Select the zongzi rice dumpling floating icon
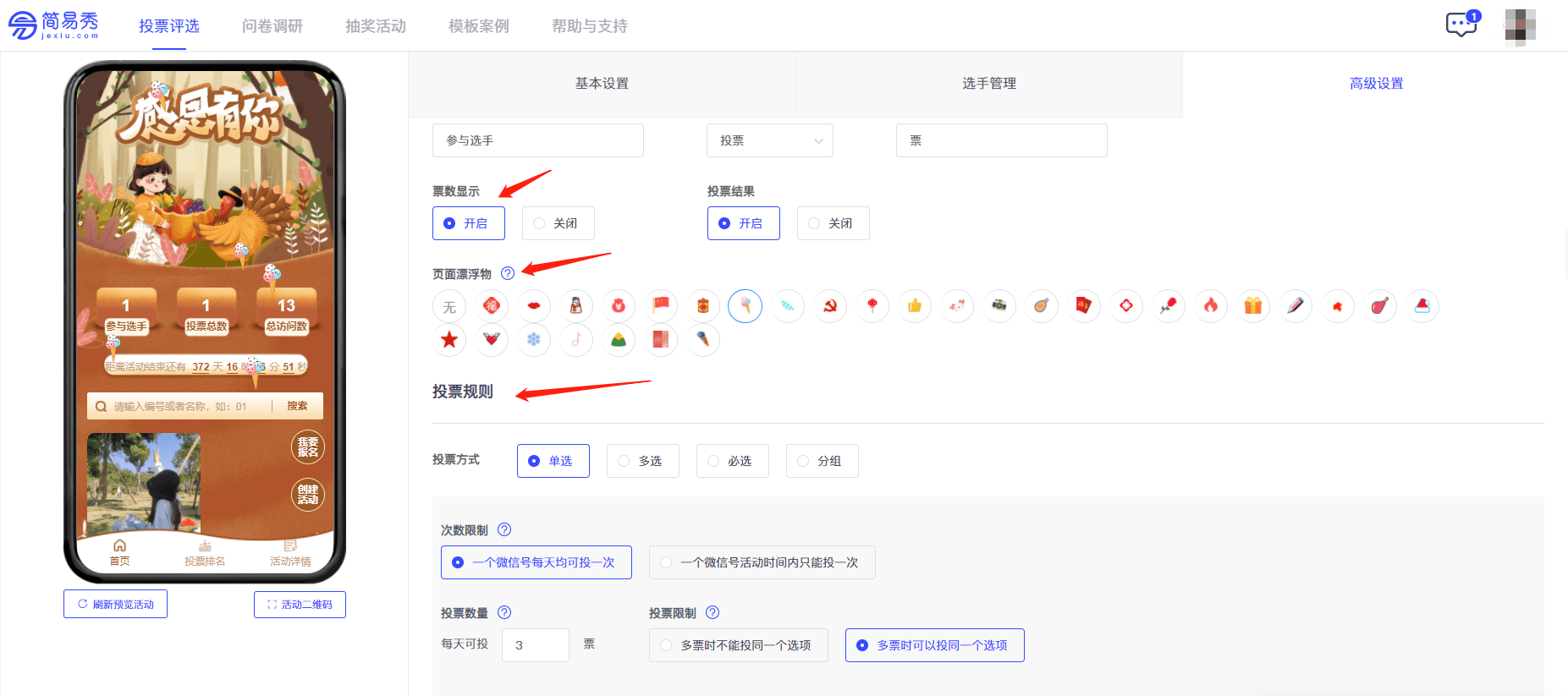1568x696 pixels. pos(619,340)
